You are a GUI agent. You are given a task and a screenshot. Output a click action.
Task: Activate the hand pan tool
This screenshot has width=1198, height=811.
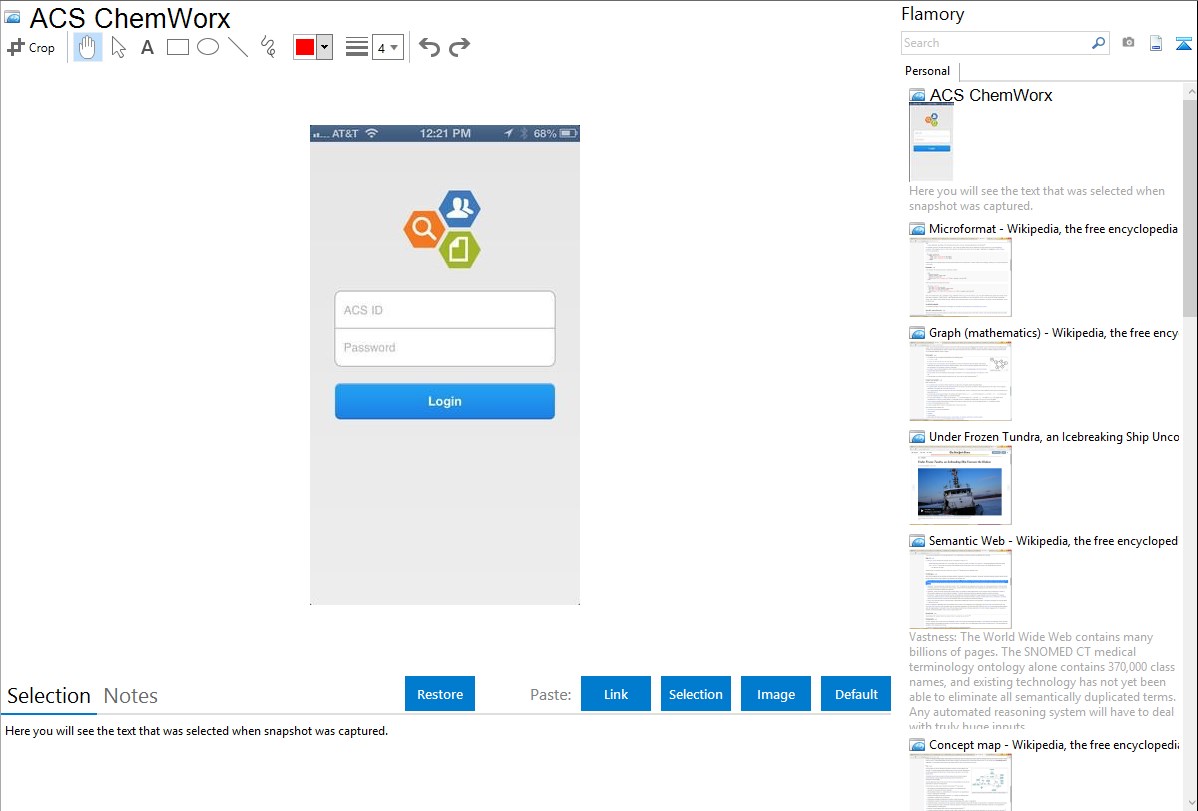point(88,47)
